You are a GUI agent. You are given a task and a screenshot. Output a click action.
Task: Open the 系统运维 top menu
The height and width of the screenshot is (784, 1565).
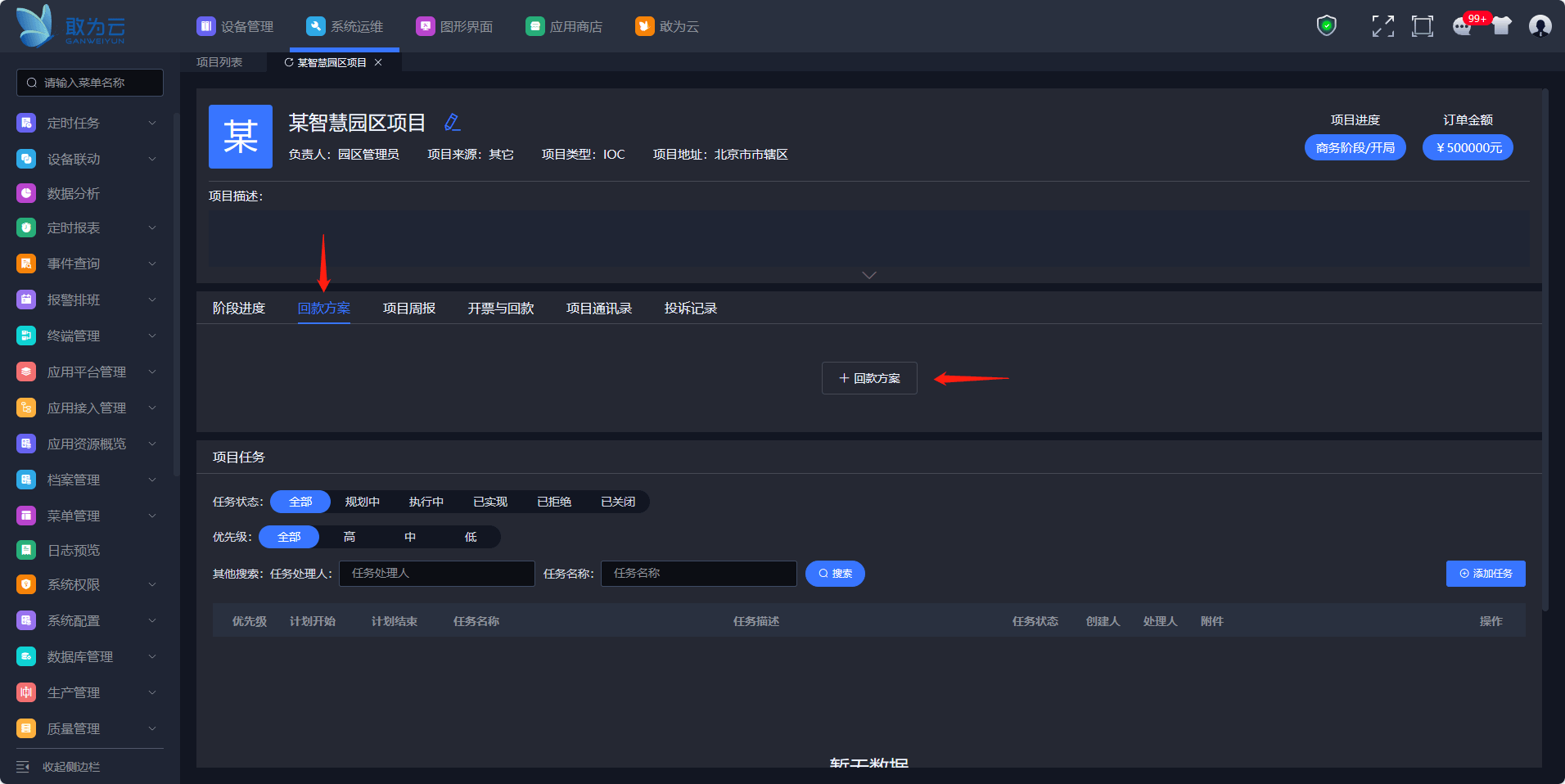point(345,26)
